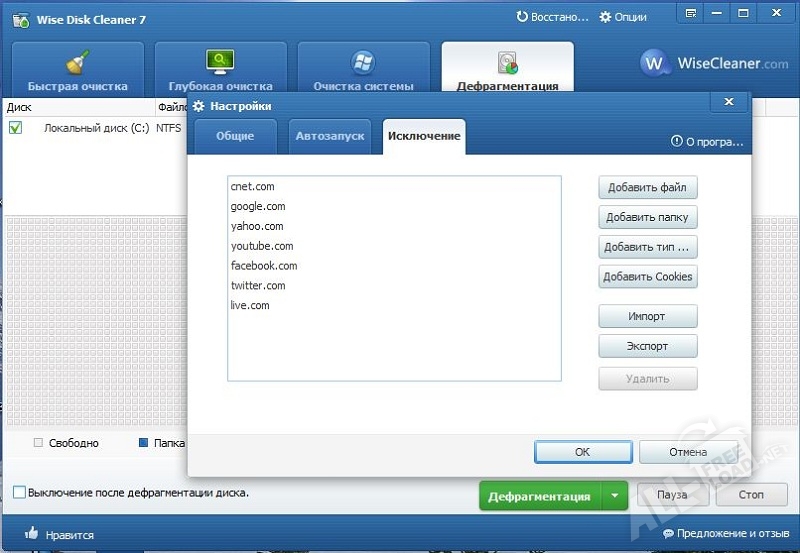800x553 pixels.
Task: Switch to the Автозапуск settings tab
Action: 330,136
